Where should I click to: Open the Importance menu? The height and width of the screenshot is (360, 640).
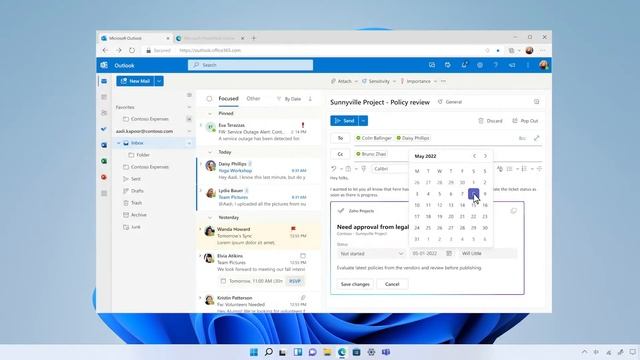418,81
